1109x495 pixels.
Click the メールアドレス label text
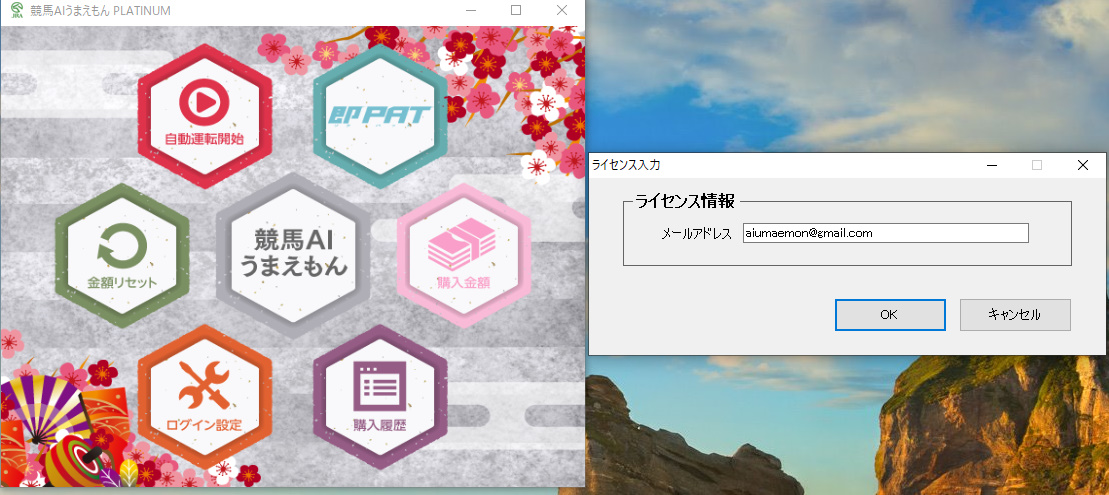696,233
